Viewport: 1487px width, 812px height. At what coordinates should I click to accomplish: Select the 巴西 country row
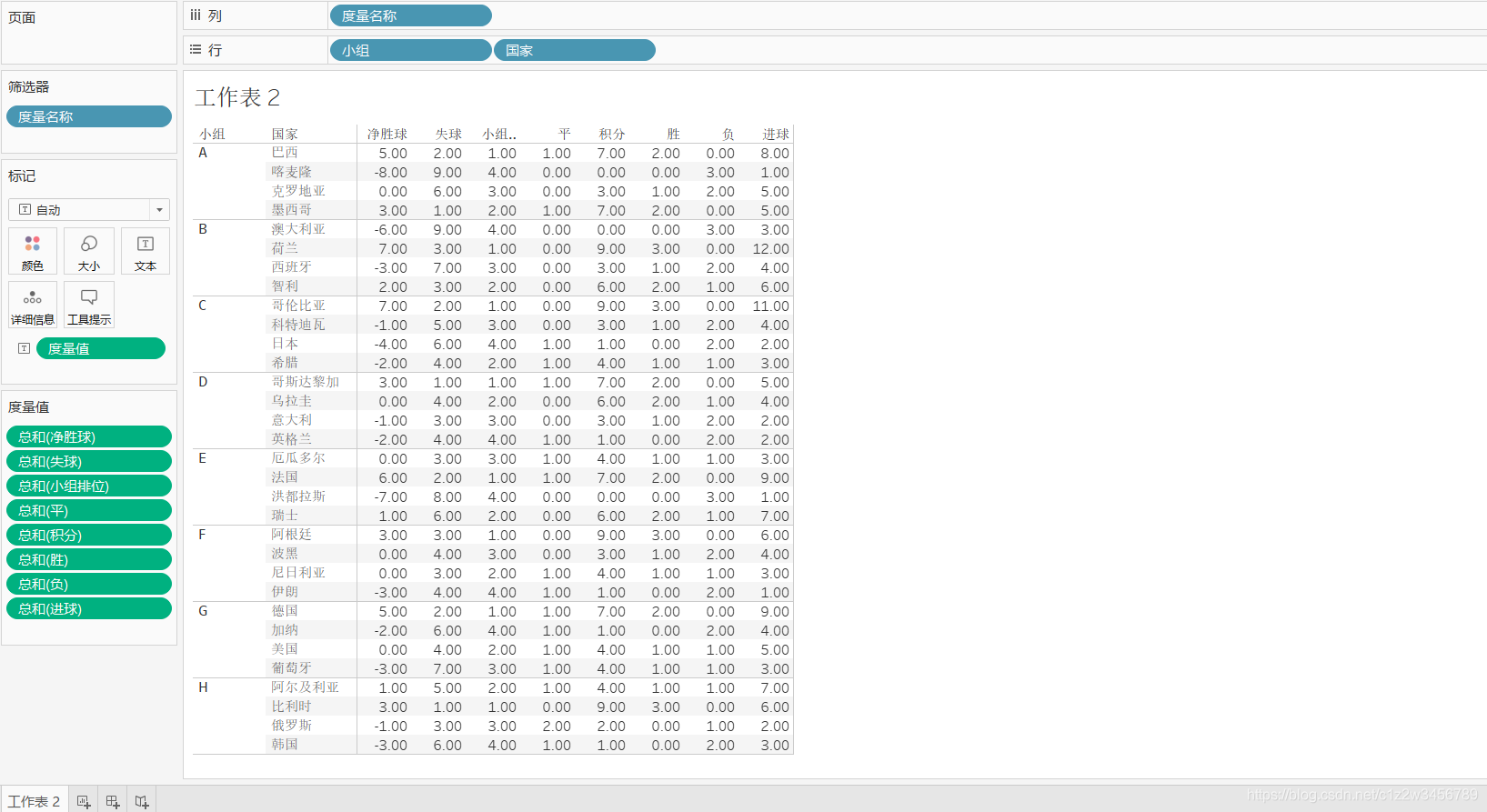pyautogui.click(x=285, y=153)
